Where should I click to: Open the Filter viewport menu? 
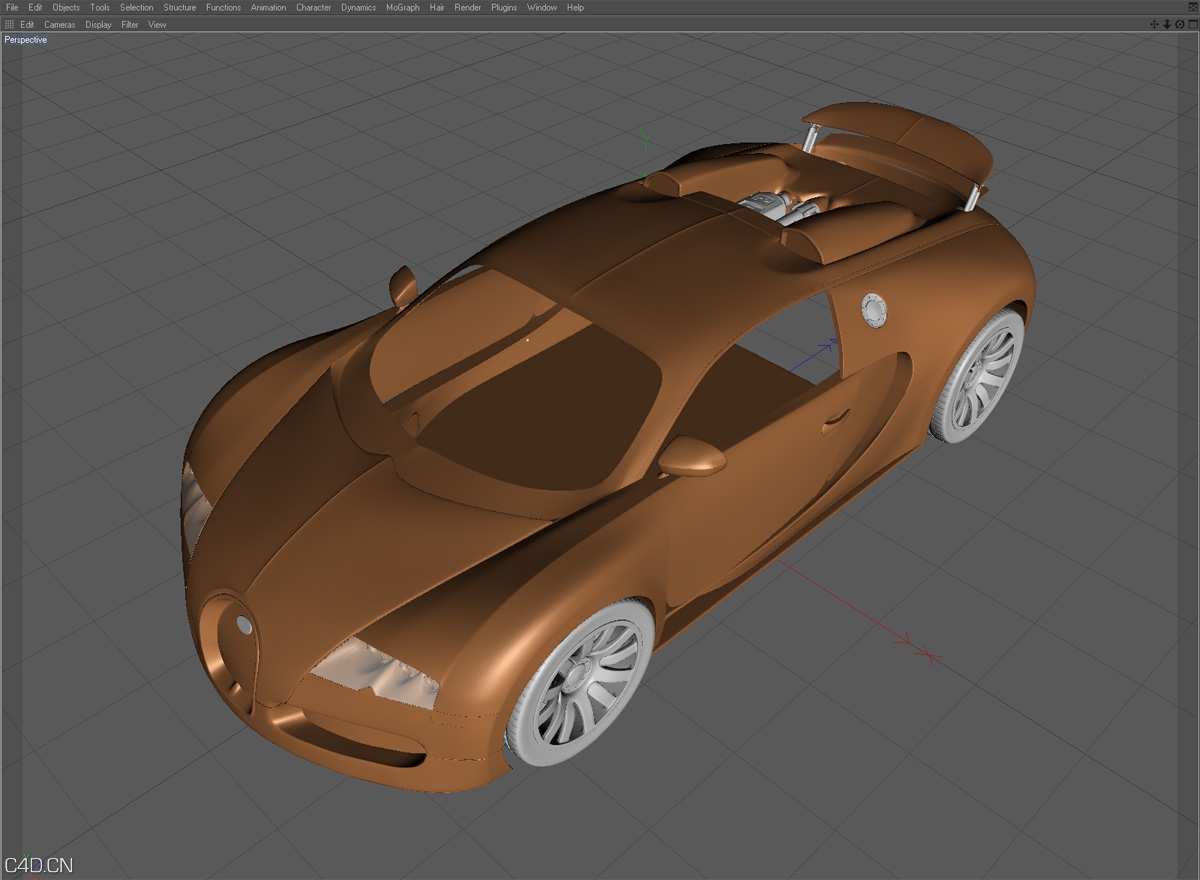pyautogui.click(x=130, y=24)
